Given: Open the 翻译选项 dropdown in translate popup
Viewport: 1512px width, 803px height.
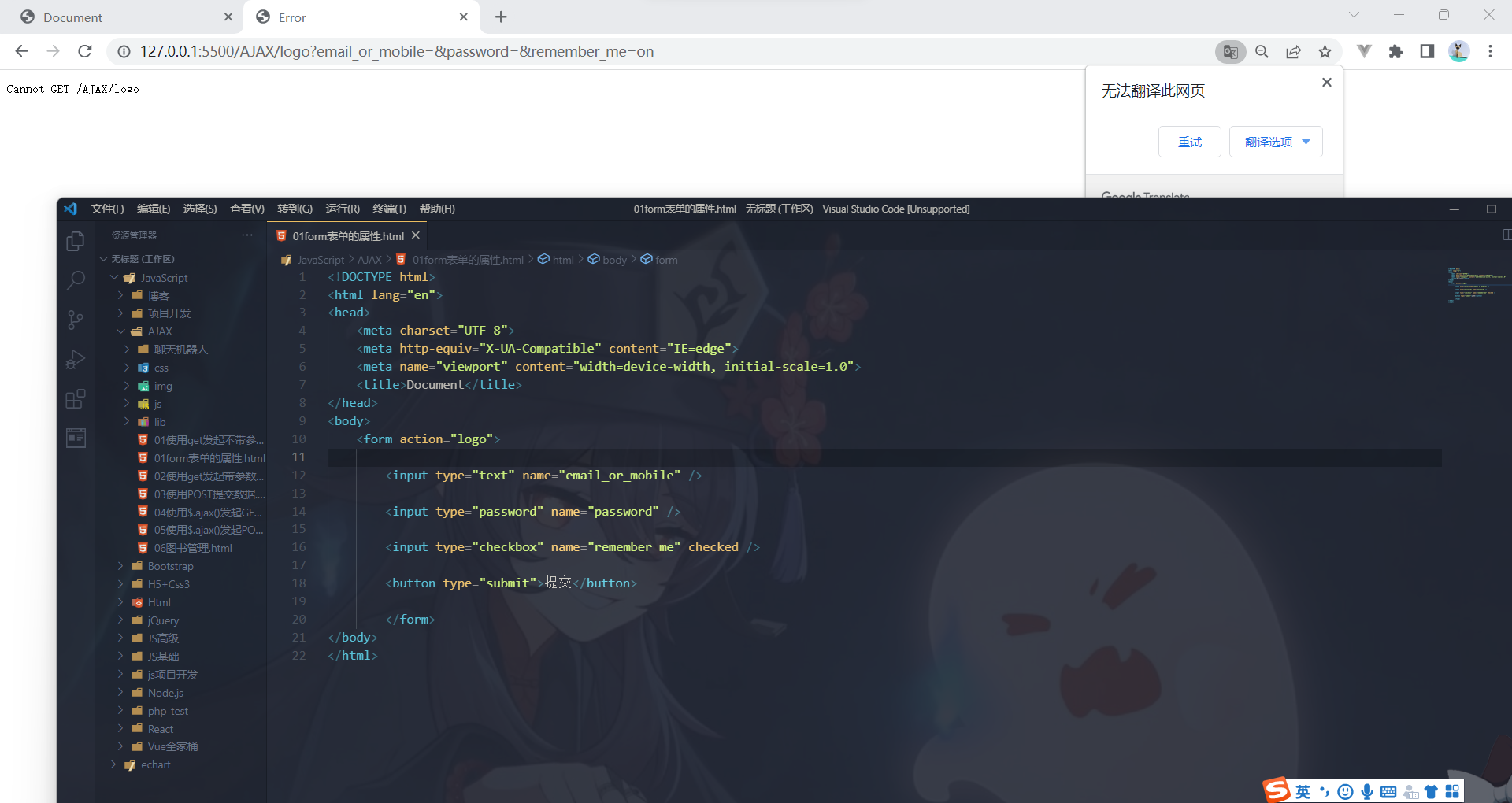Looking at the screenshot, I should 1275,142.
